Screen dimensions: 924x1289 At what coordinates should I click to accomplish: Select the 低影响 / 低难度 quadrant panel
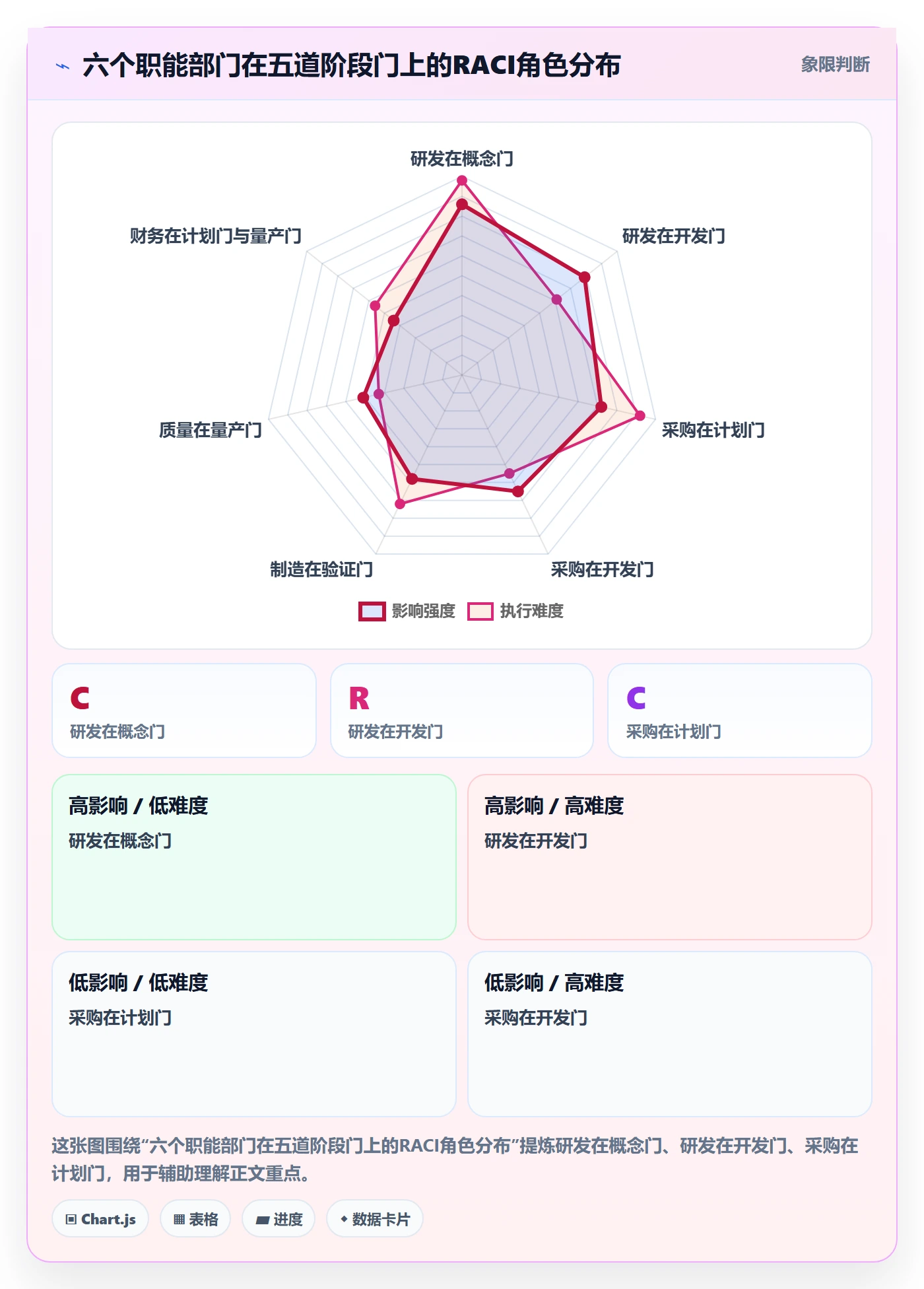coord(254,1034)
